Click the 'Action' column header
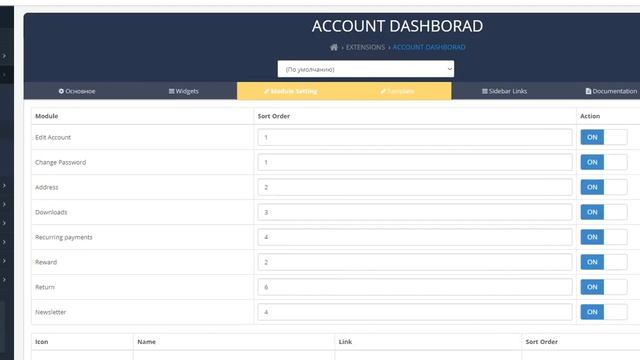Viewport: 640px width, 360px height. click(x=590, y=116)
